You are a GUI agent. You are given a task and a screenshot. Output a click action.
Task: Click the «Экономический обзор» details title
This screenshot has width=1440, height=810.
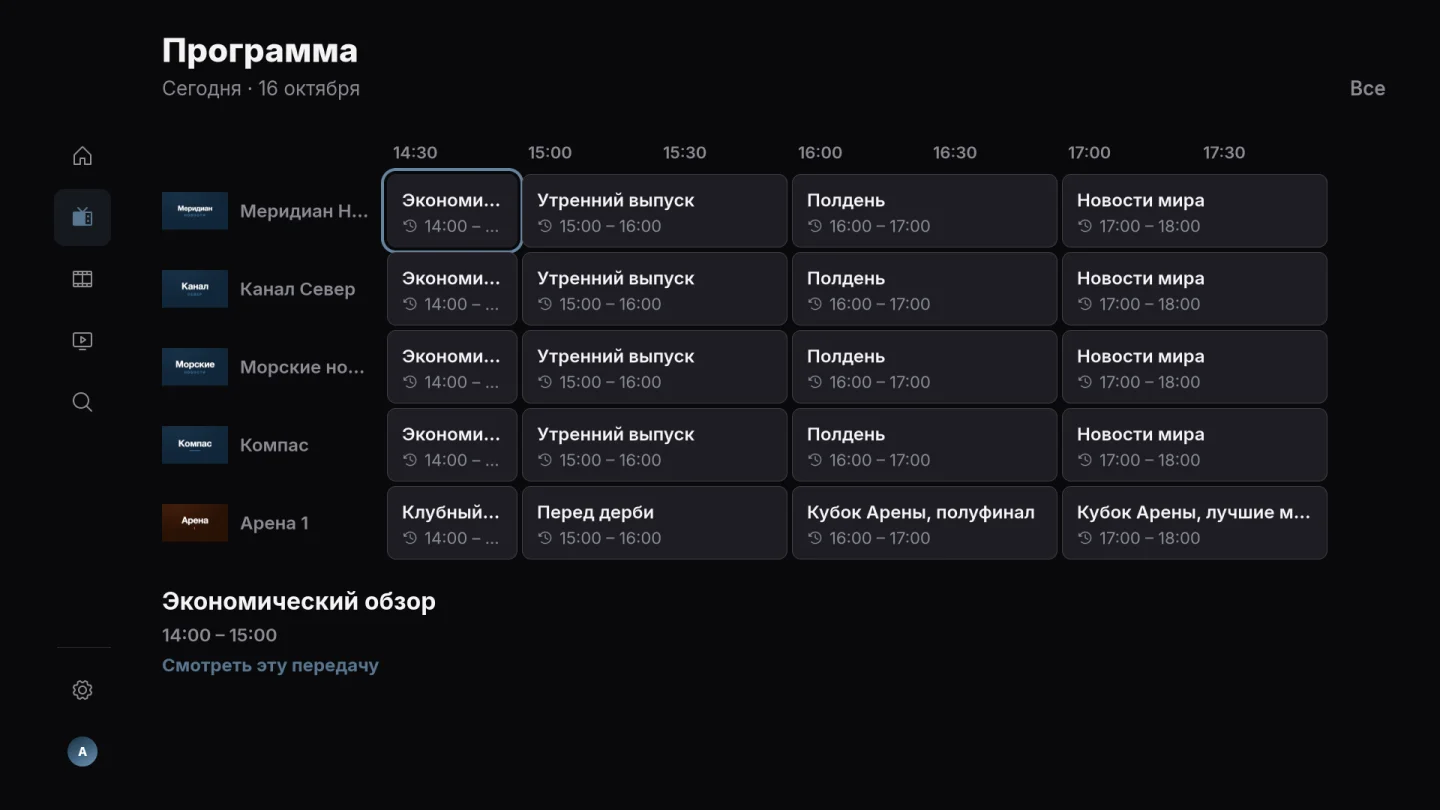pyautogui.click(x=299, y=602)
